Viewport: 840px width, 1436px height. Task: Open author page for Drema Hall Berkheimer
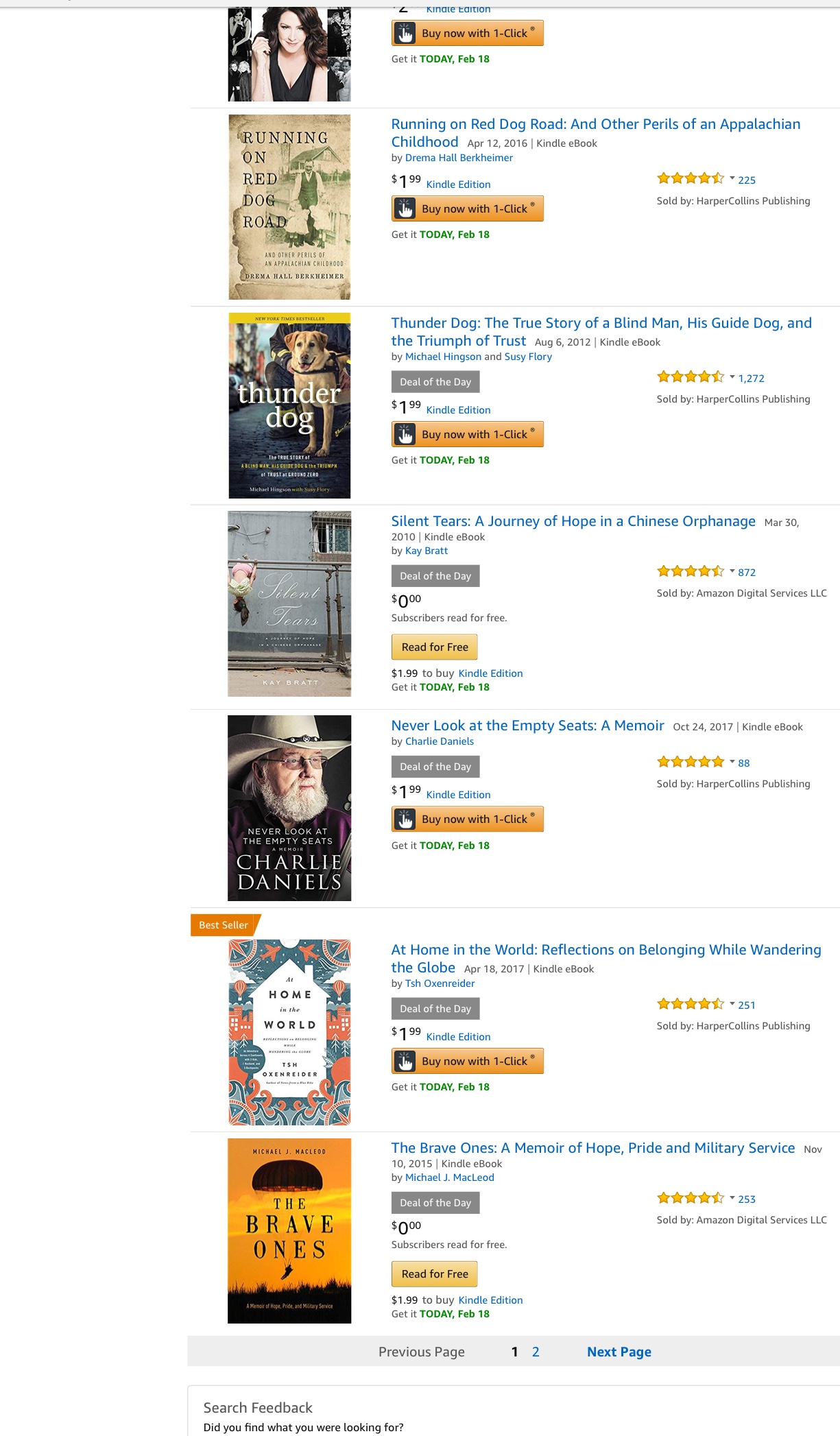(459, 158)
